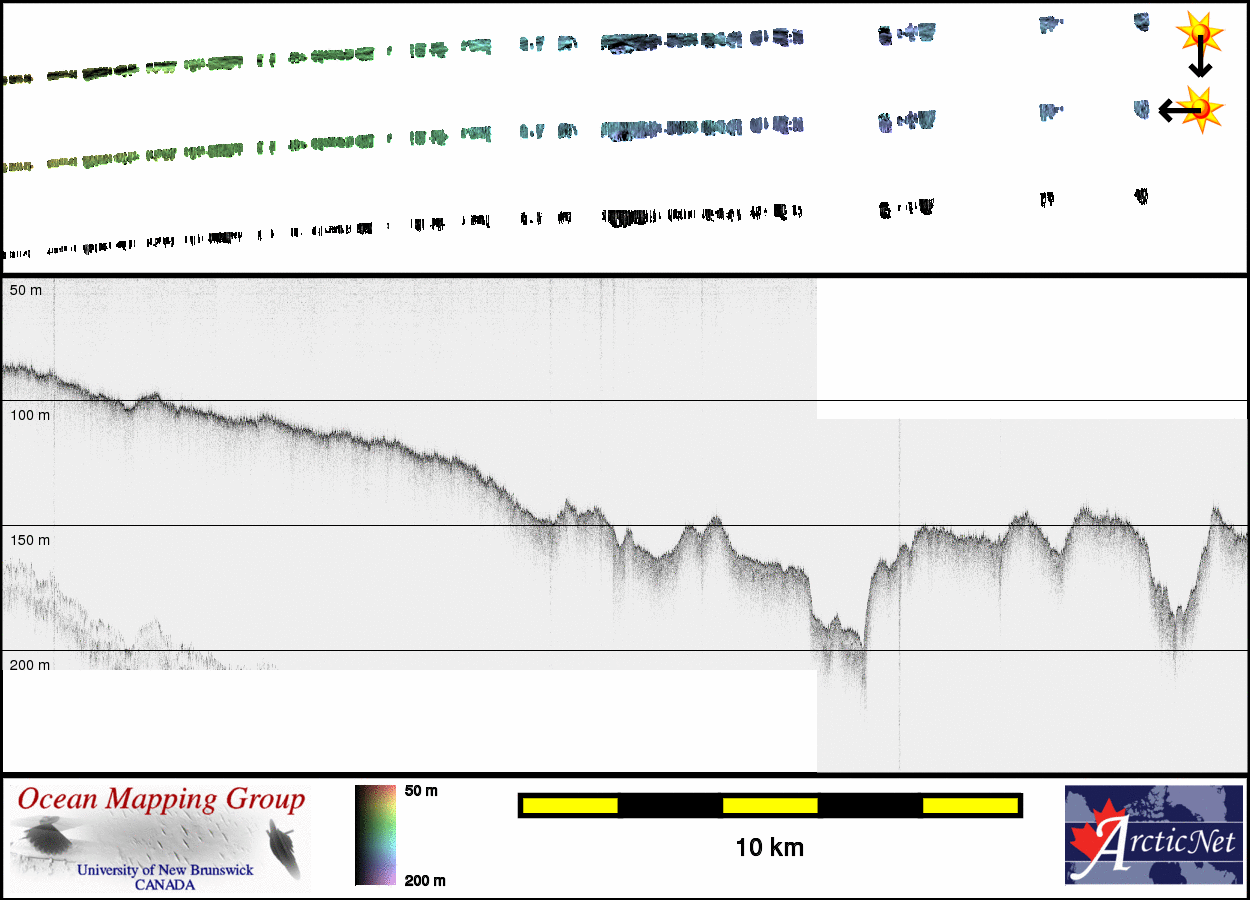Click the CANADA text under the logo

pos(165,885)
